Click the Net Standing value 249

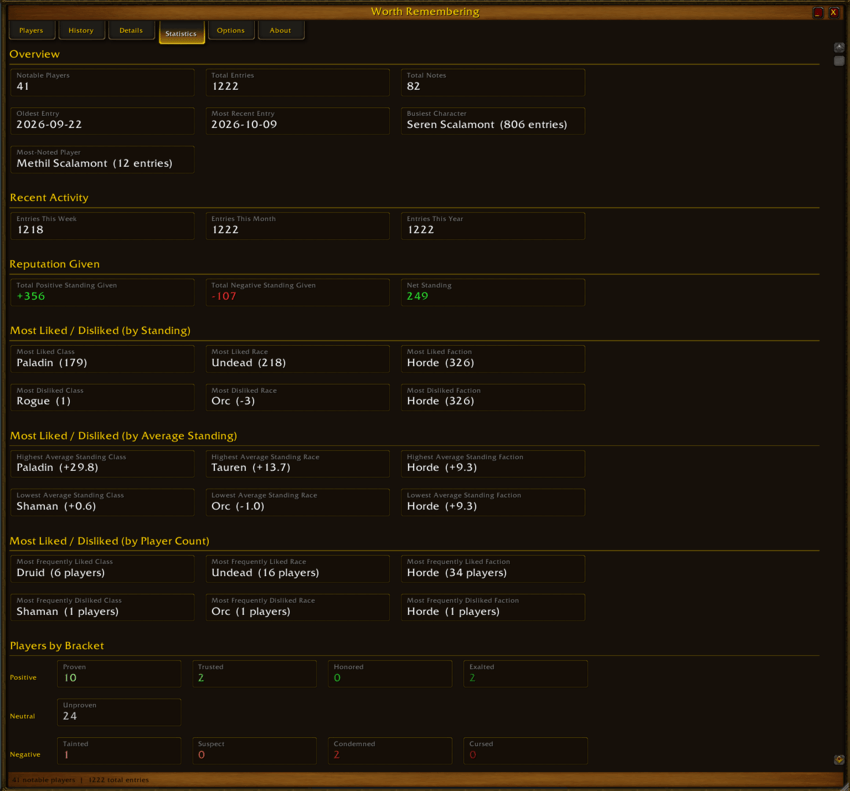coord(417,297)
